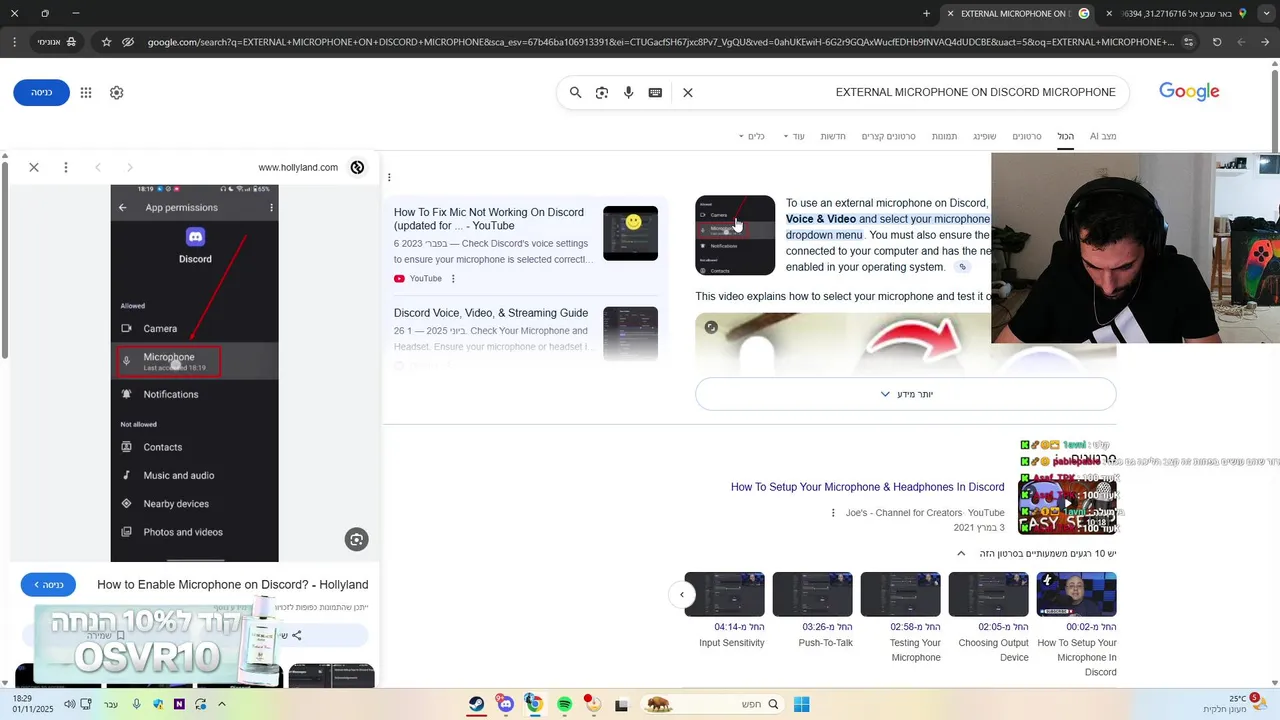Viewport: 1280px width, 720px height.
Task: Open 'Discord Voice, Video, & Streaming Guide' result
Action: coord(491,313)
